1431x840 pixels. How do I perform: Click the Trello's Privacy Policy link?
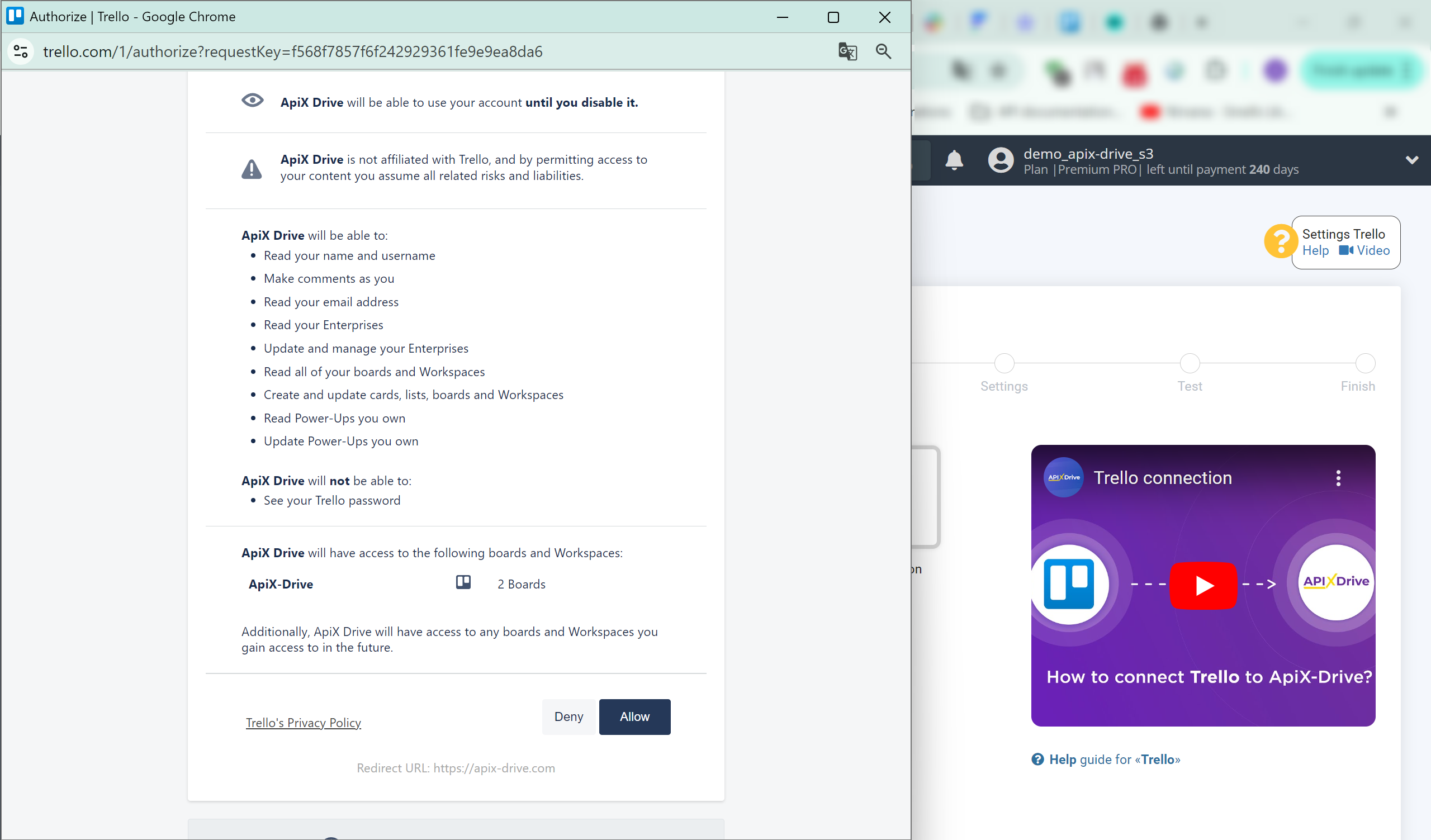click(x=303, y=722)
